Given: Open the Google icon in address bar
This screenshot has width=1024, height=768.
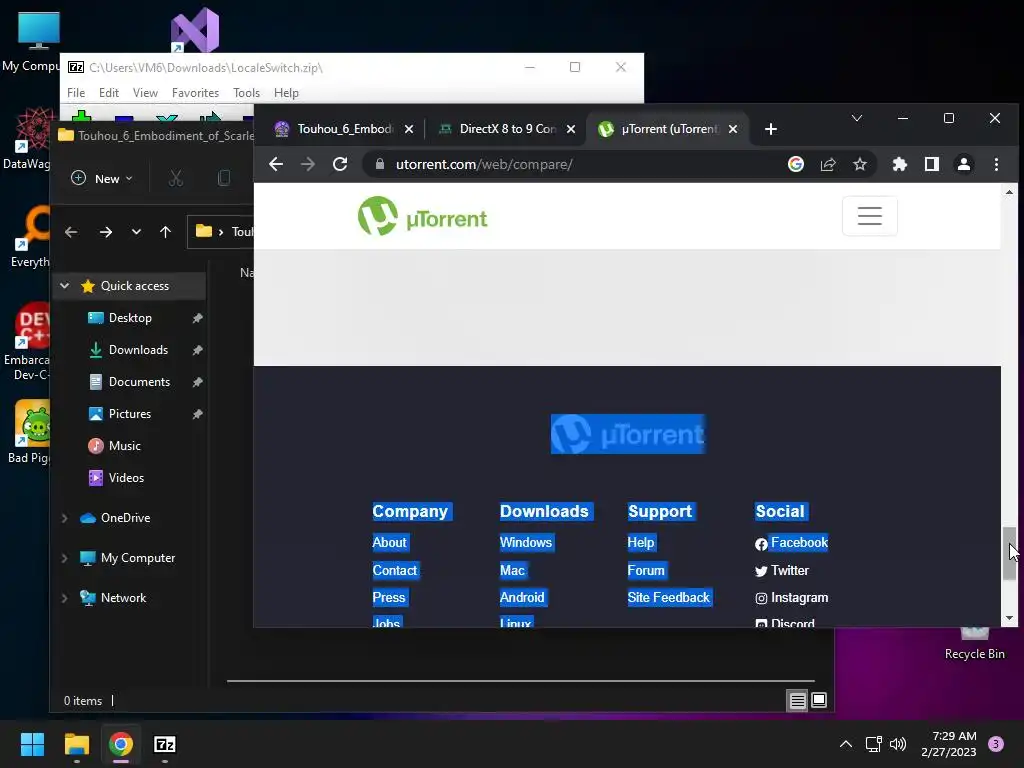Looking at the screenshot, I should tap(795, 164).
